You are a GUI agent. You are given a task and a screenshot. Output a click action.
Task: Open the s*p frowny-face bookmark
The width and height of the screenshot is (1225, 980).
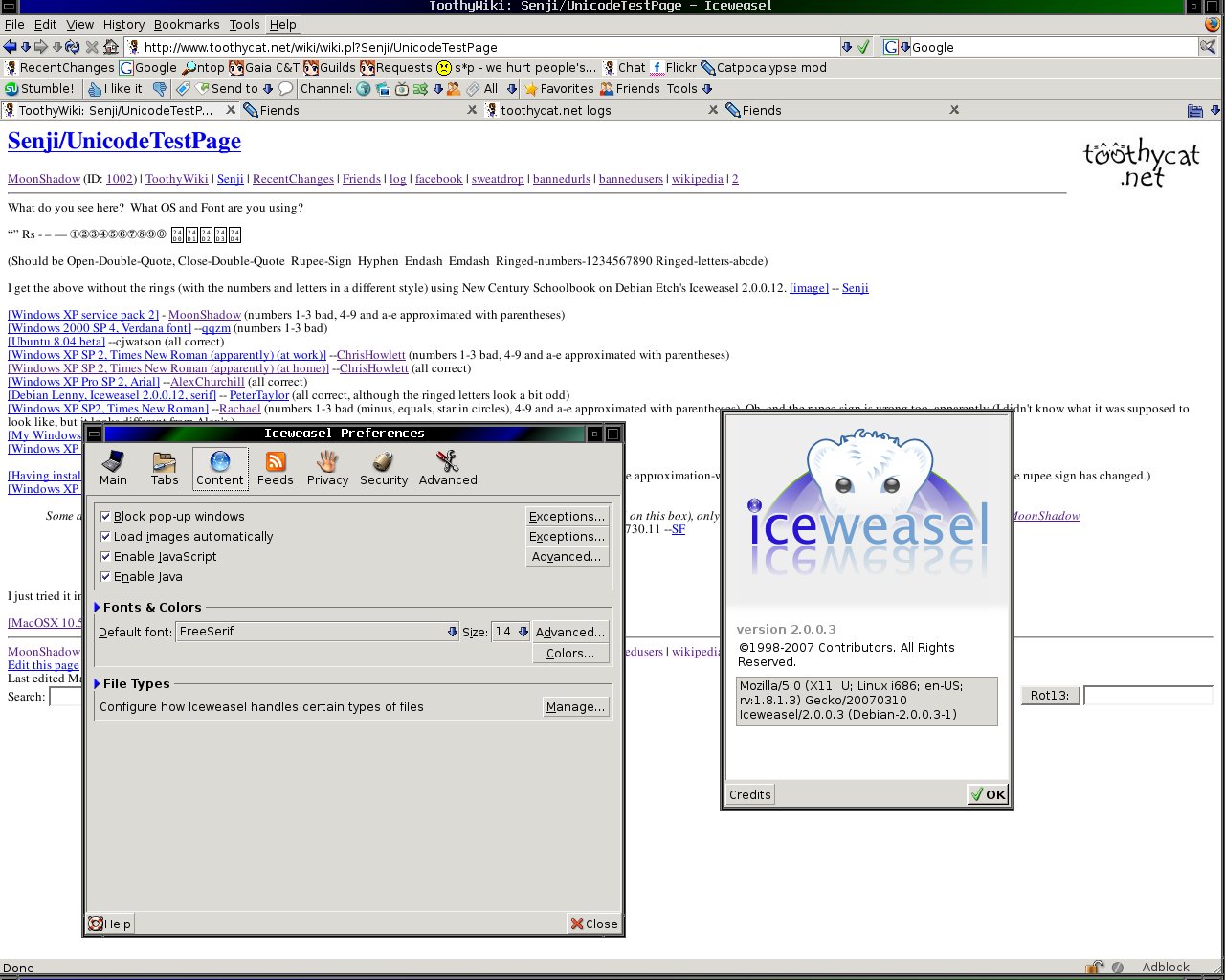coord(517,68)
